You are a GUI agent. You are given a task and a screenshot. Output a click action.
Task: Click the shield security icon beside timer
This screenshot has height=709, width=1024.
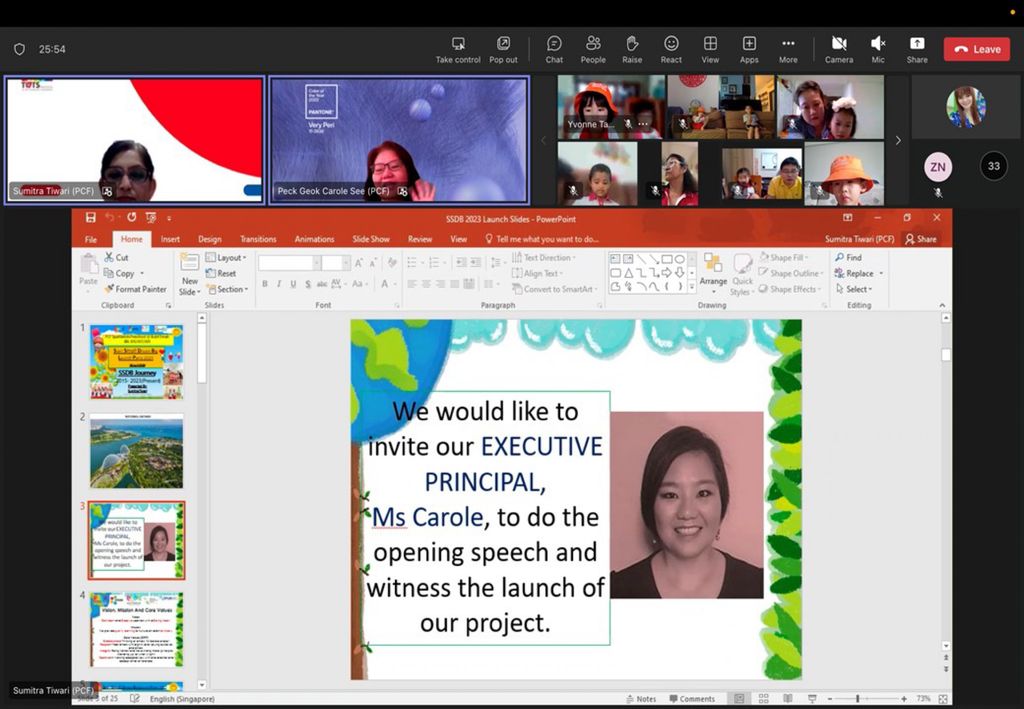pos(20,49)
